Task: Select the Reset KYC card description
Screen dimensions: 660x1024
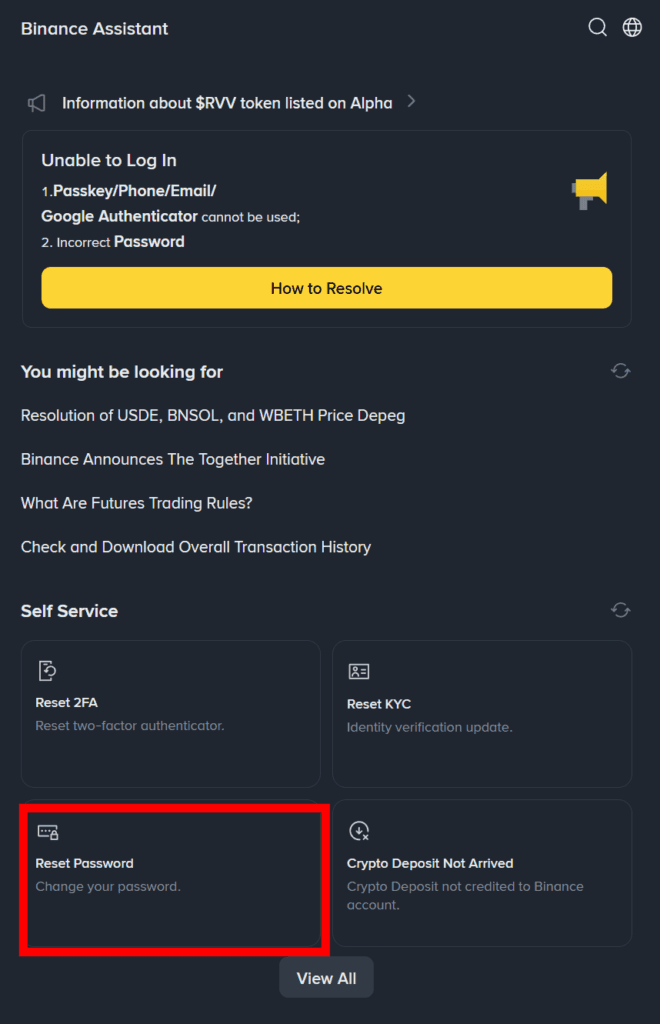Action: (429, 727)
